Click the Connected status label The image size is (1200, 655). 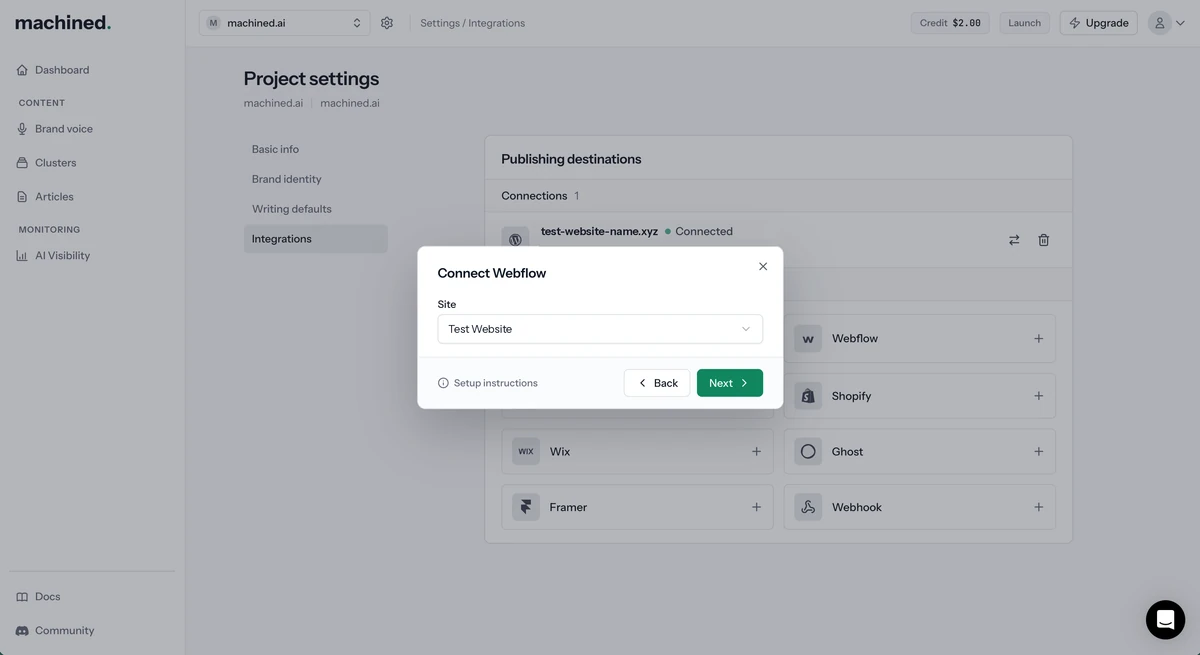coord(704,231)
